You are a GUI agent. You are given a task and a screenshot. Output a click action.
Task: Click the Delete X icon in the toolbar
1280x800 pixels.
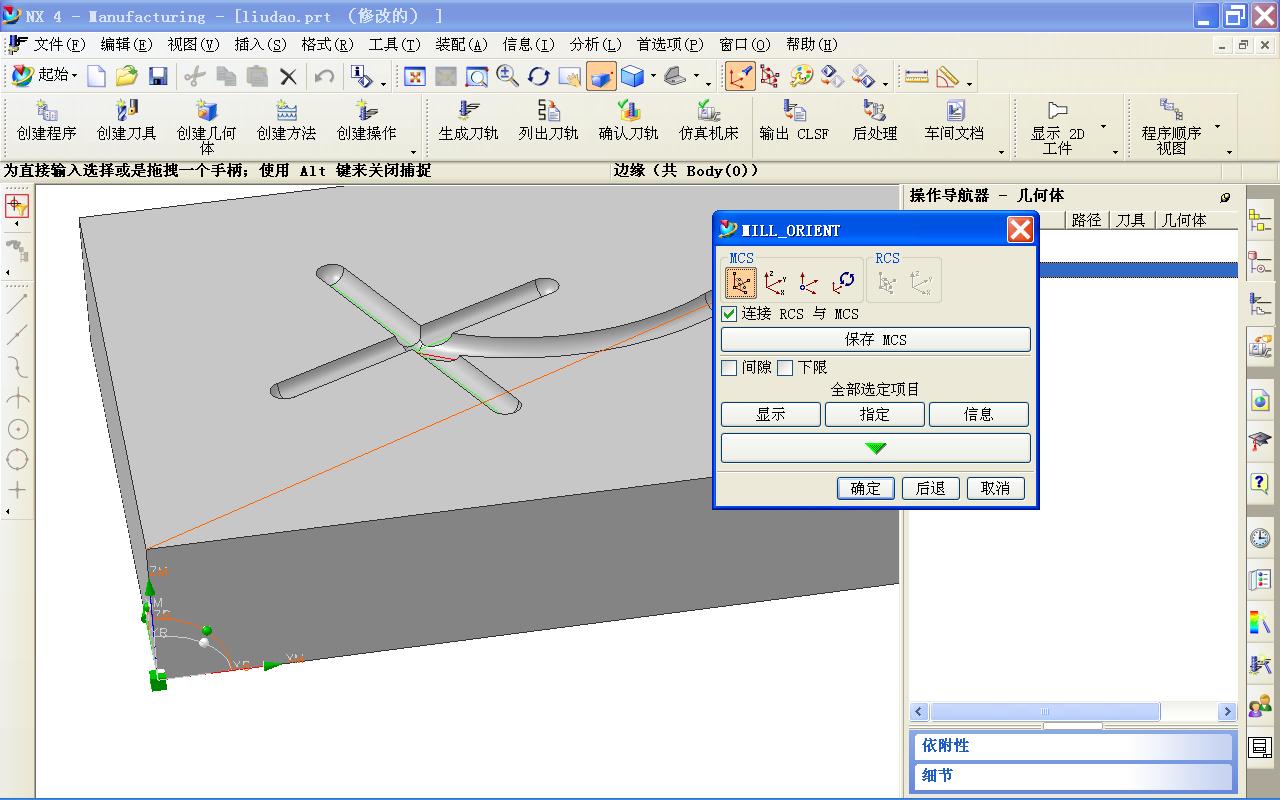pyautogui.click(x=288, y=76)
